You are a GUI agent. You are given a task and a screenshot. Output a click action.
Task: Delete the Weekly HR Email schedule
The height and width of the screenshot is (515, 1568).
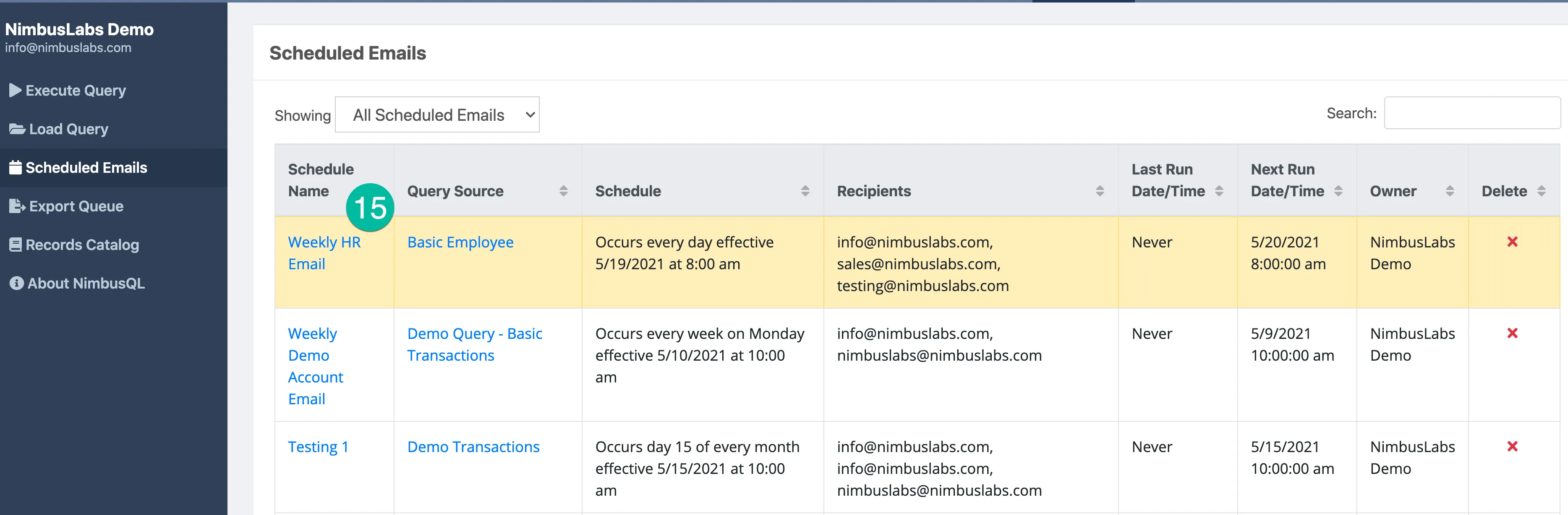(x=1512, y=242)
